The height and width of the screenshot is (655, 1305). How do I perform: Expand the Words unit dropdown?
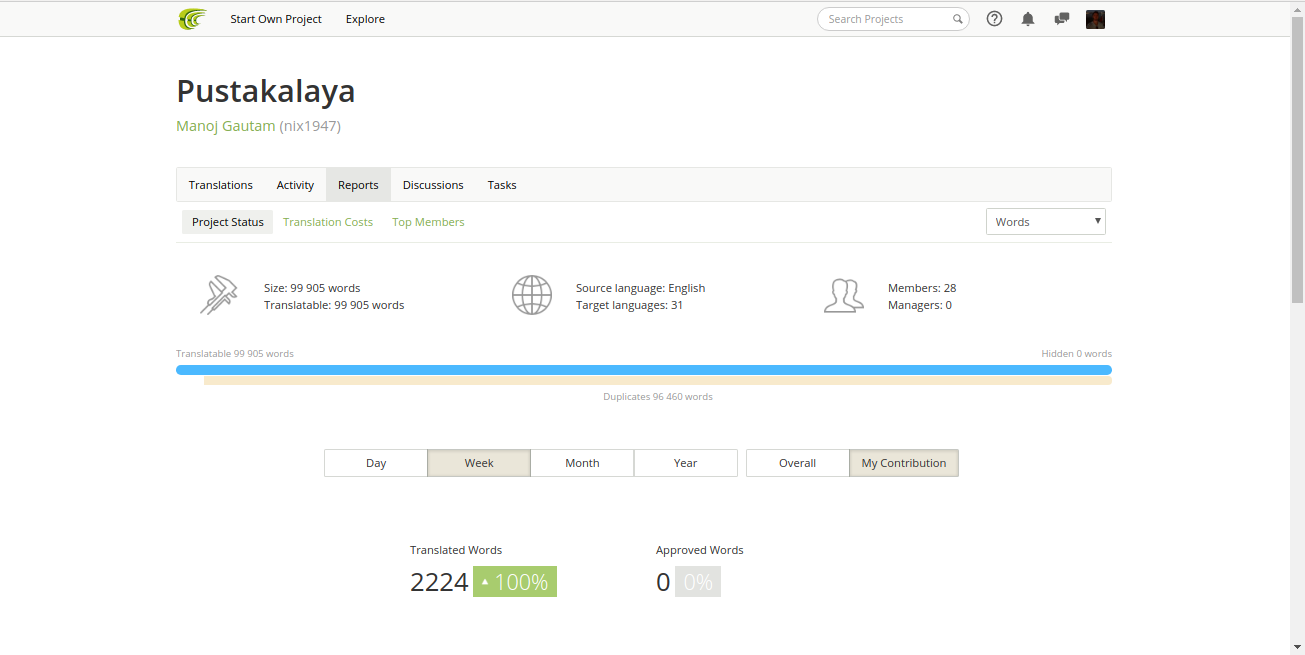point(1046,222)
